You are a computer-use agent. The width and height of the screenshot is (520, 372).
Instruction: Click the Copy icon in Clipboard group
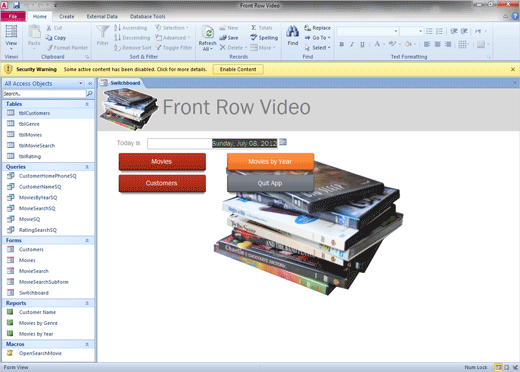click(49, 38)
